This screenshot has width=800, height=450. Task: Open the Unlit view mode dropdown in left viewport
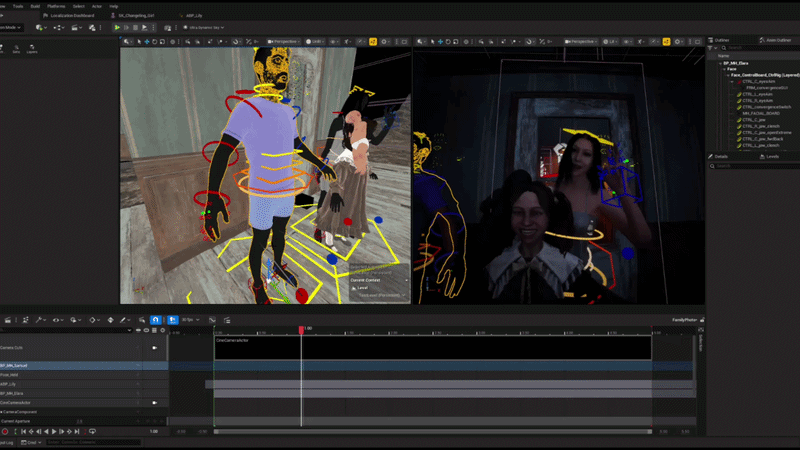pos(315,42)
